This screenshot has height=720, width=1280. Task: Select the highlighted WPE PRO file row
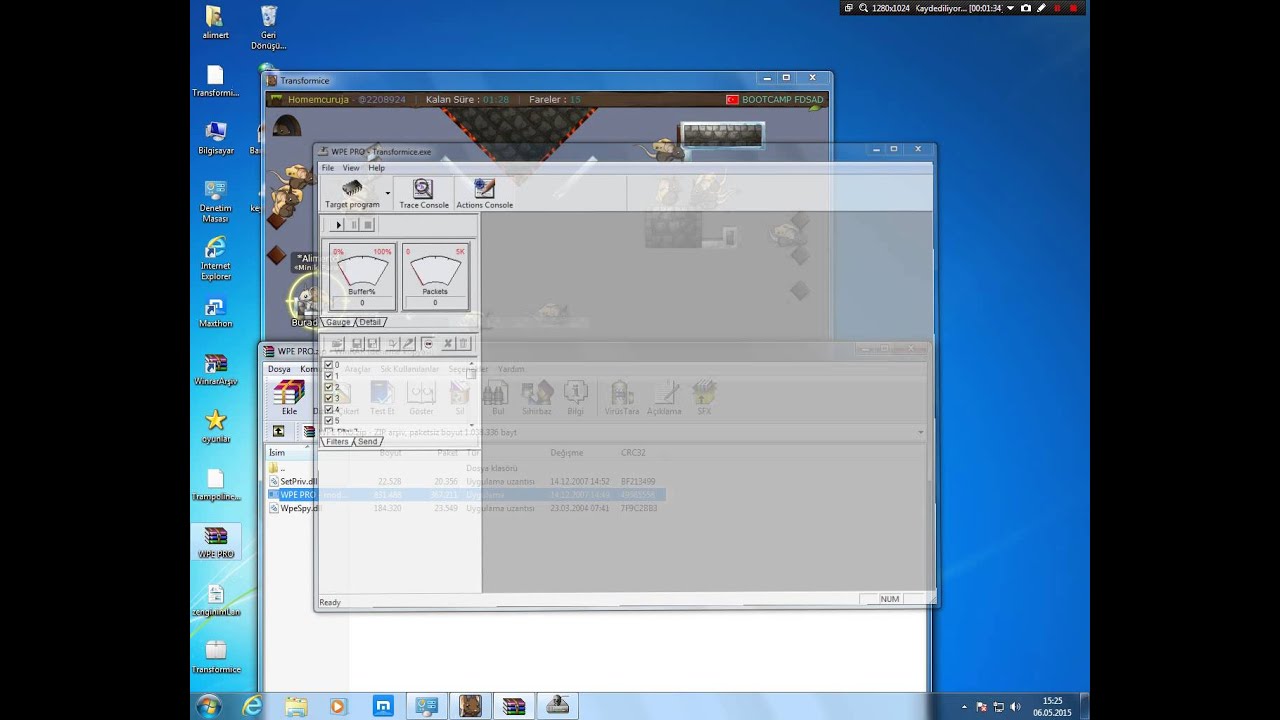point(466,495)
